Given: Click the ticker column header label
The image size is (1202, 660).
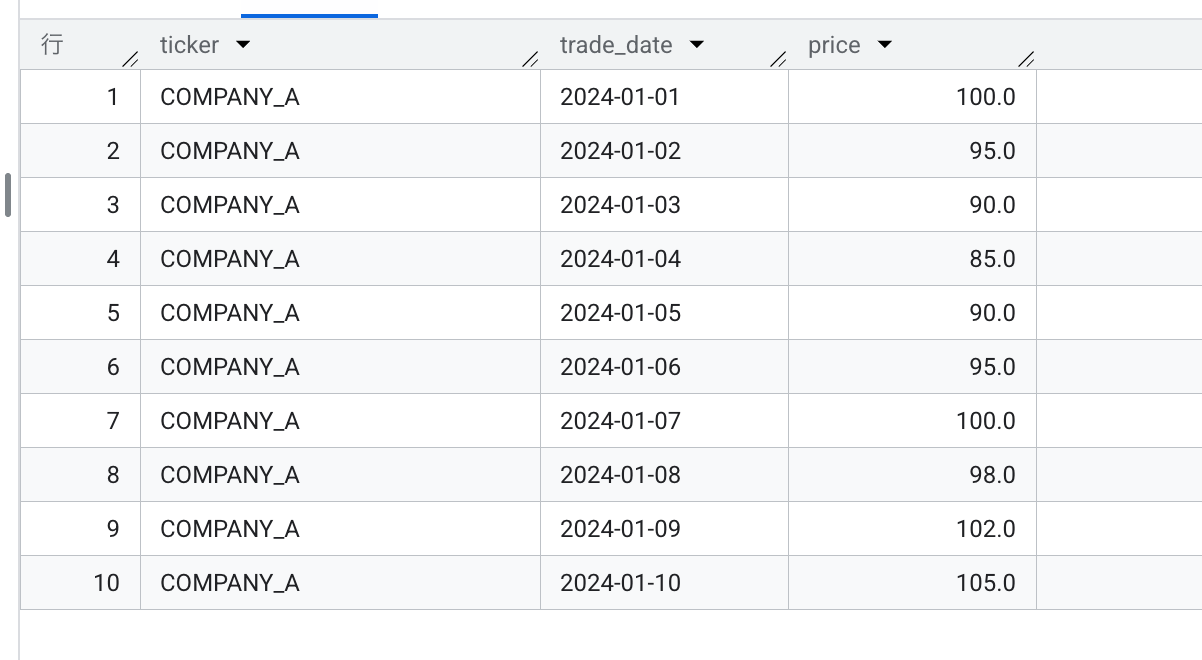Looking at the screenshot, I should coord(190,44).
